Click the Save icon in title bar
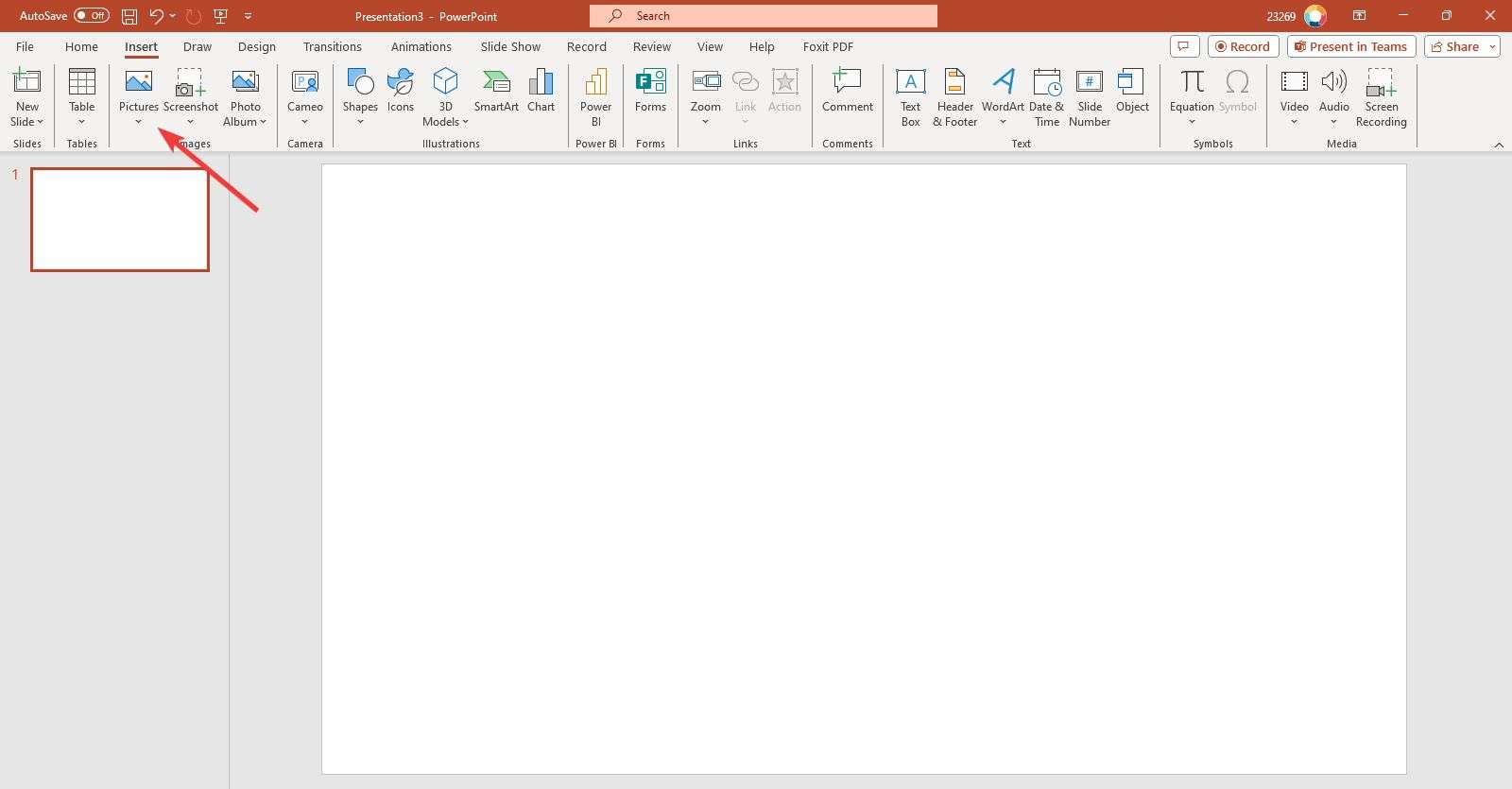Screen dimensions: 1512x789 coord(129,16)
